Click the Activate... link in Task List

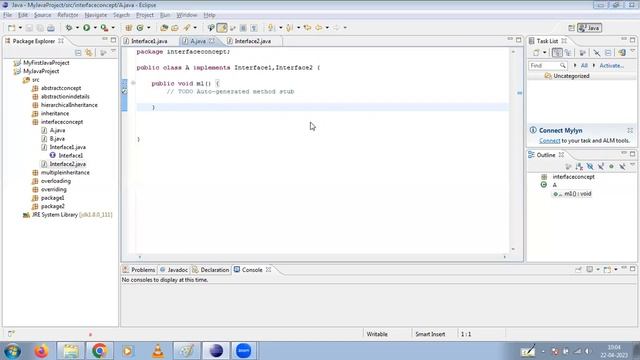pos(611,66)
